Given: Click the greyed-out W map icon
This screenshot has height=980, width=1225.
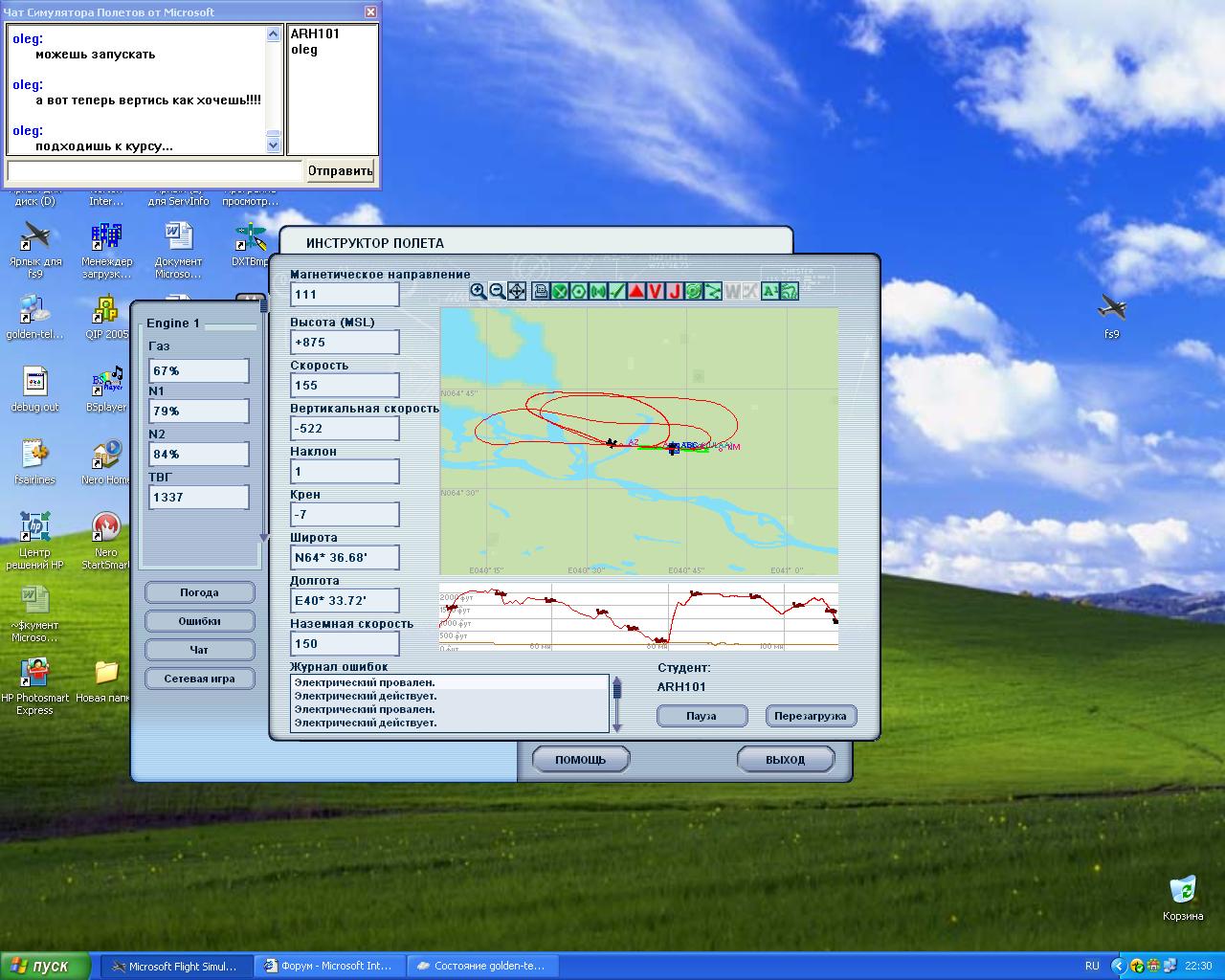Looking at the screenshot, I should coord(732,291).
